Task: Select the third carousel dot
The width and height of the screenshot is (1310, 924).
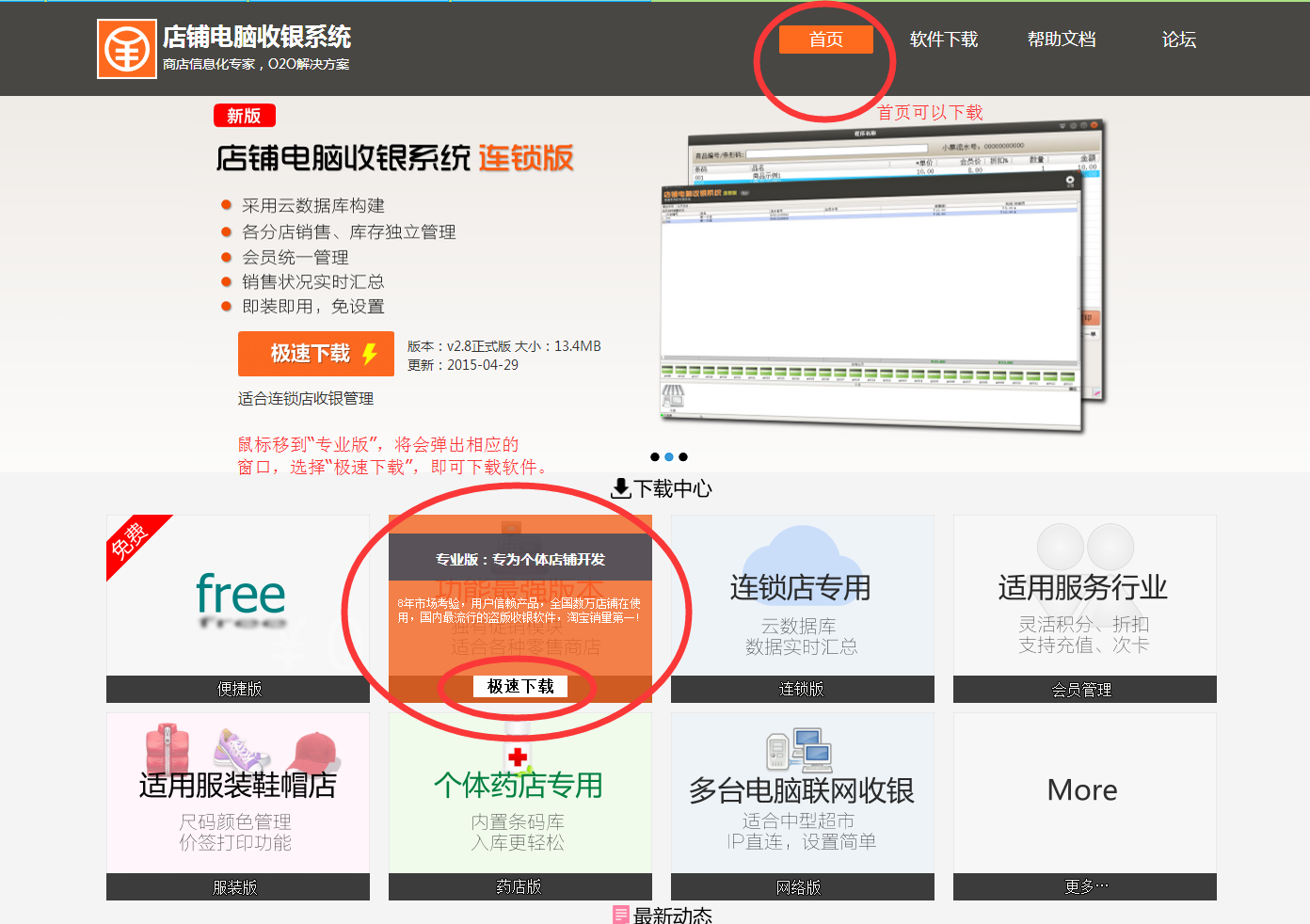Action: 683,457
